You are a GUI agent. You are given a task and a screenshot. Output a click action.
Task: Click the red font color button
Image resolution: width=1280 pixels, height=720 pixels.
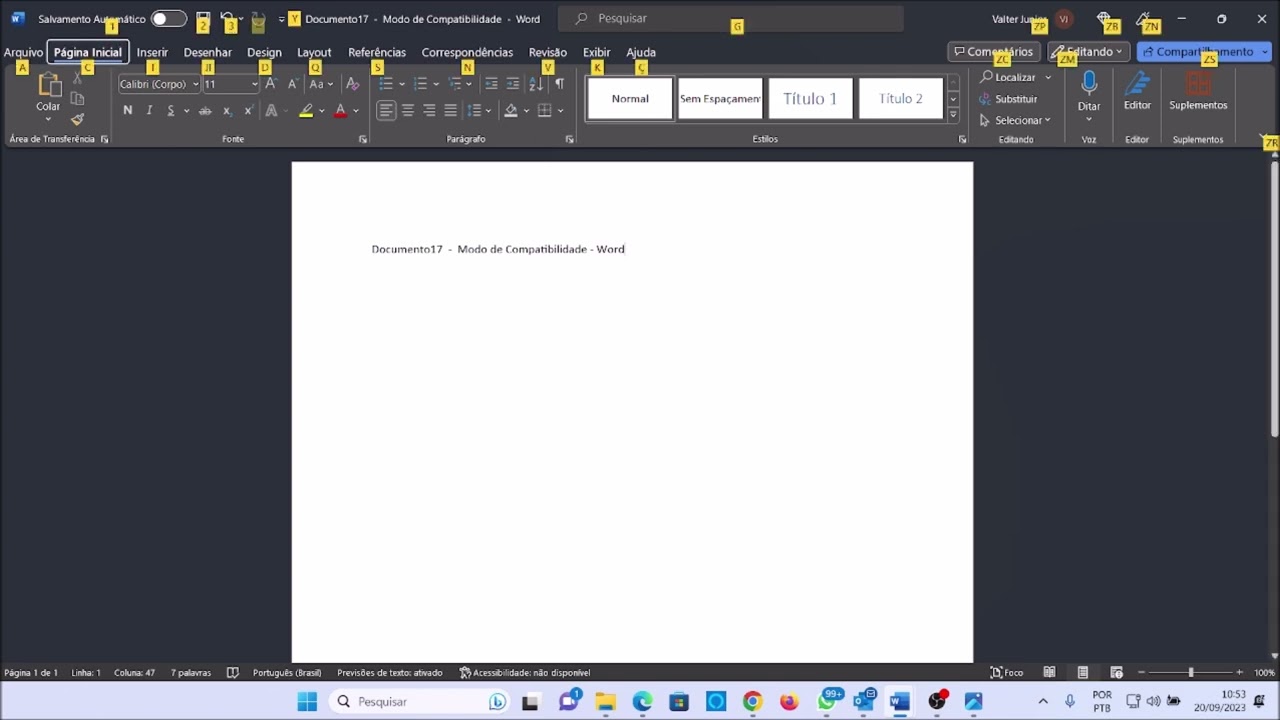click(x=340, y=111)
